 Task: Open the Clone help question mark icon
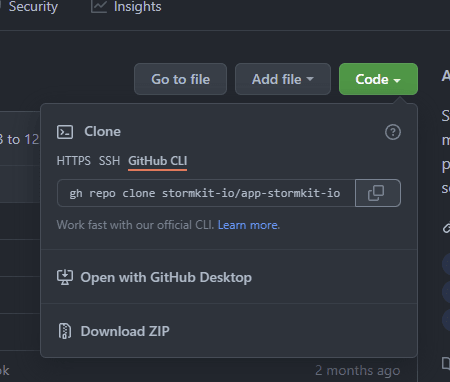point(393,132)
